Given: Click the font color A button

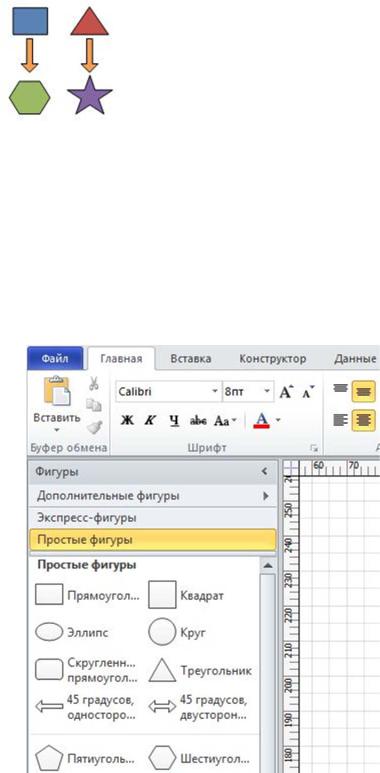Looking at the screenshot, I should pos(262,421).
